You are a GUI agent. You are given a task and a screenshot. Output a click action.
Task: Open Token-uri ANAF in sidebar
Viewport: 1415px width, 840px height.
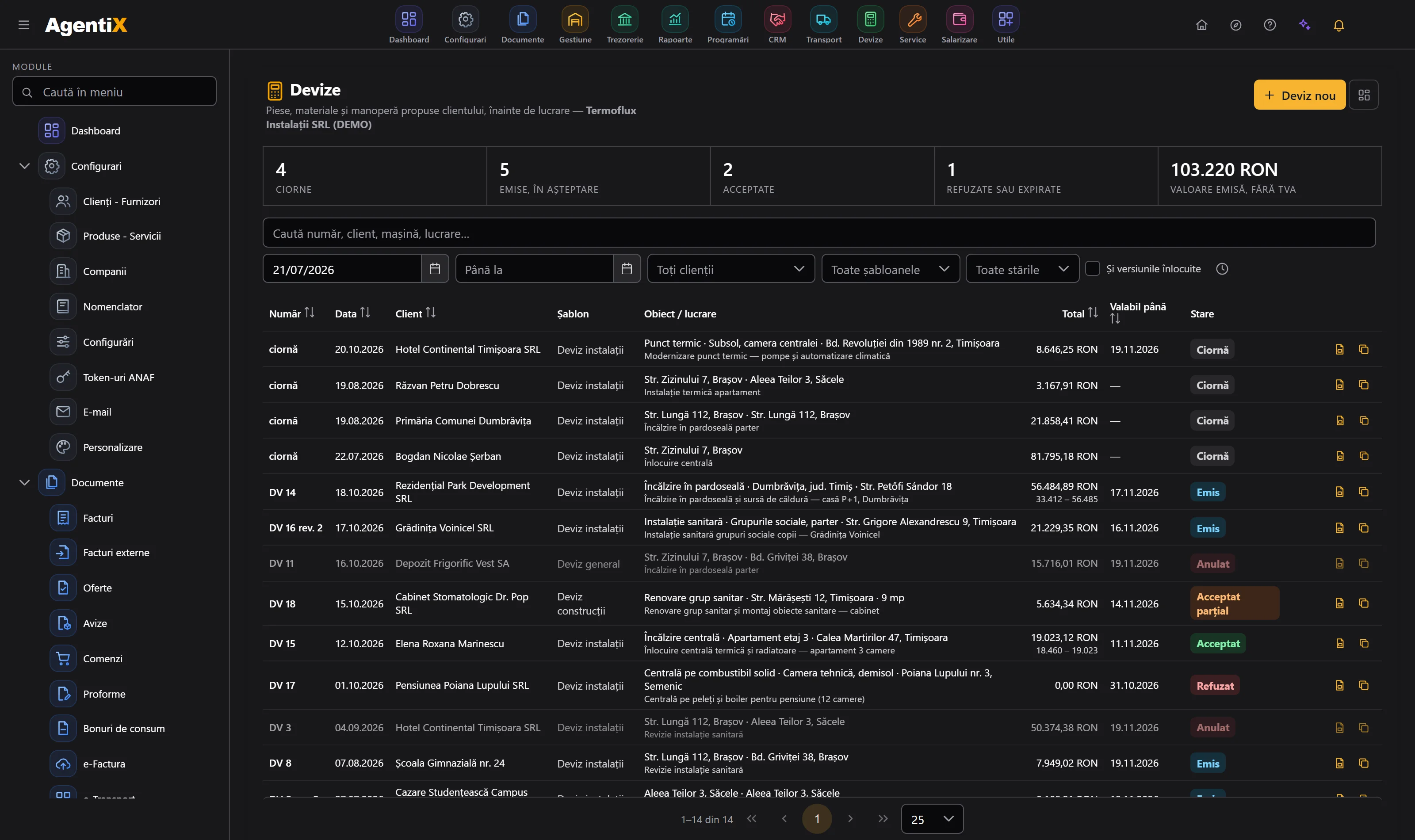(x=119, y=377)
